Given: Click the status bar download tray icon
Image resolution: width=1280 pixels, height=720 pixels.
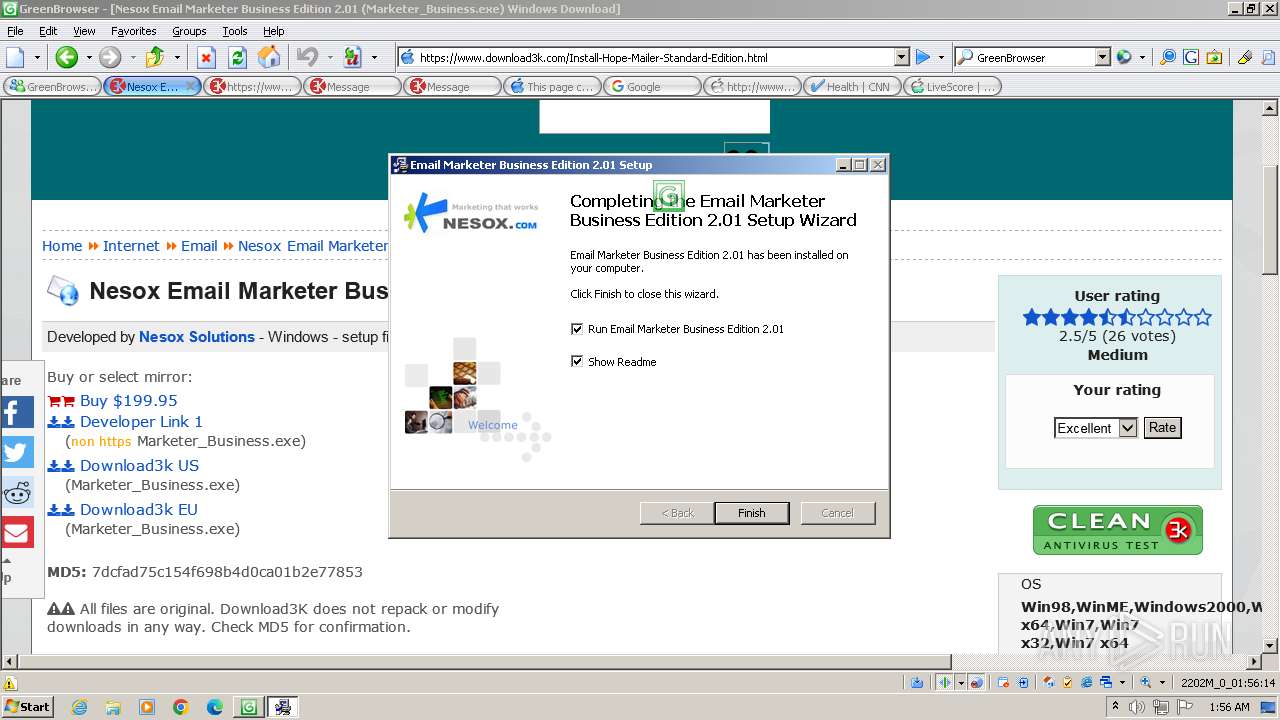Looking at the screenshot, I should pos(917,683).
